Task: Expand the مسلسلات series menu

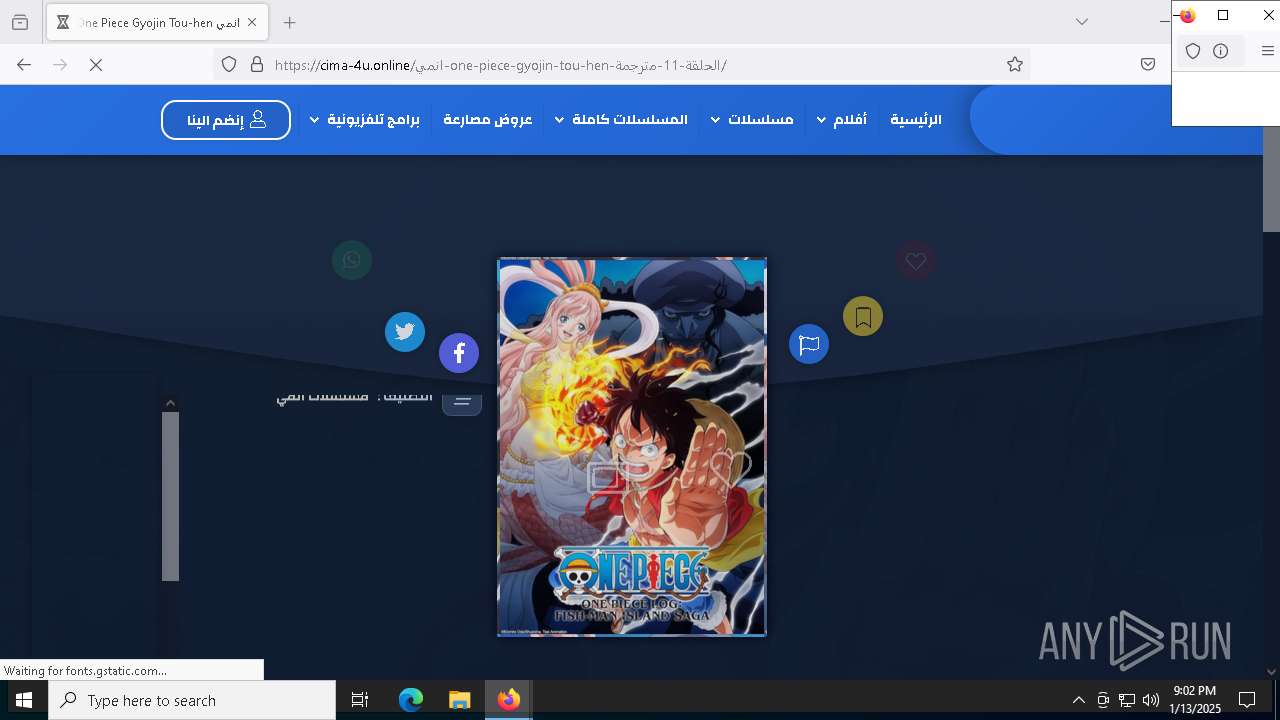Action: [752, 120]
